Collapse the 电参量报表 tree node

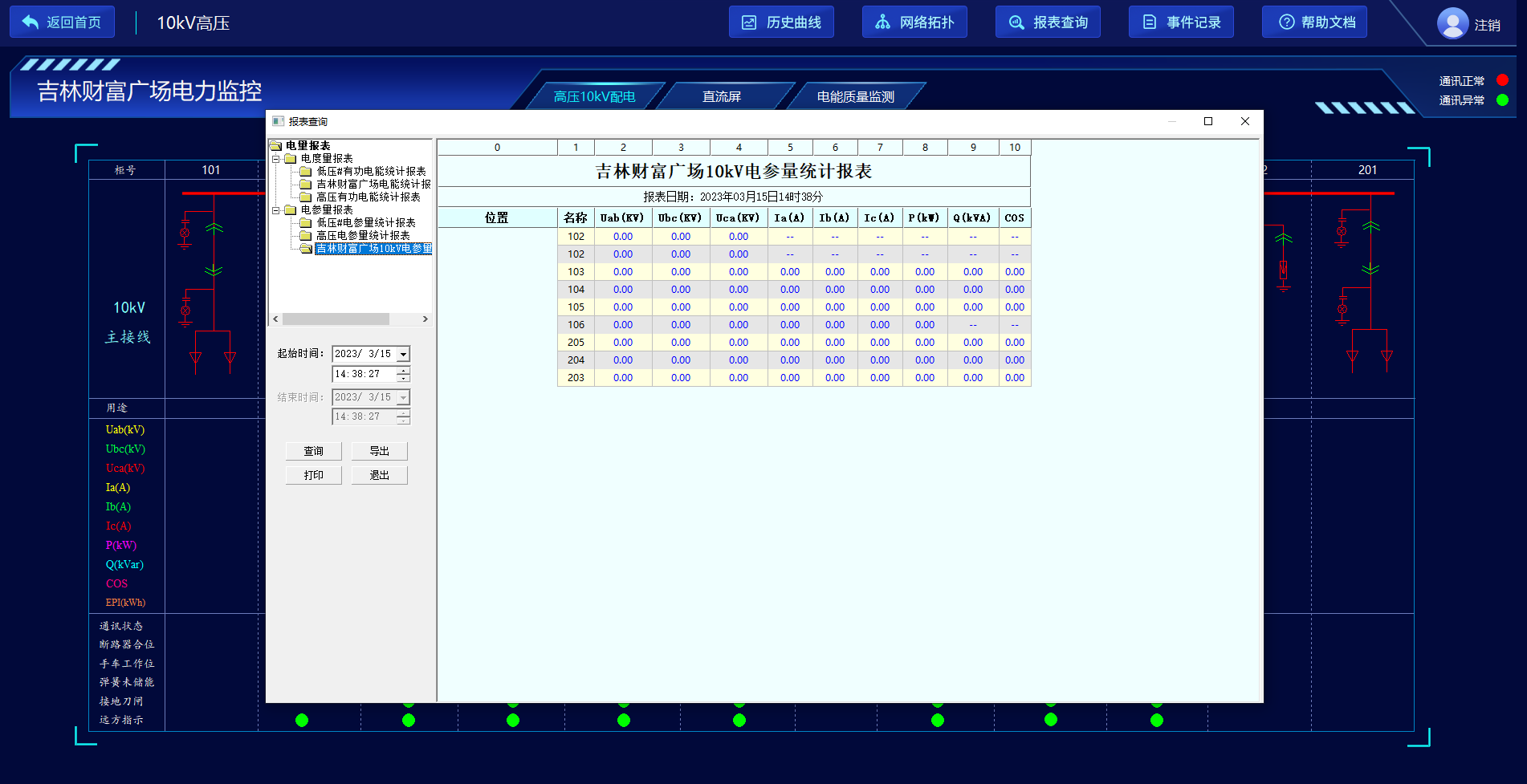[x=276, y=210]
